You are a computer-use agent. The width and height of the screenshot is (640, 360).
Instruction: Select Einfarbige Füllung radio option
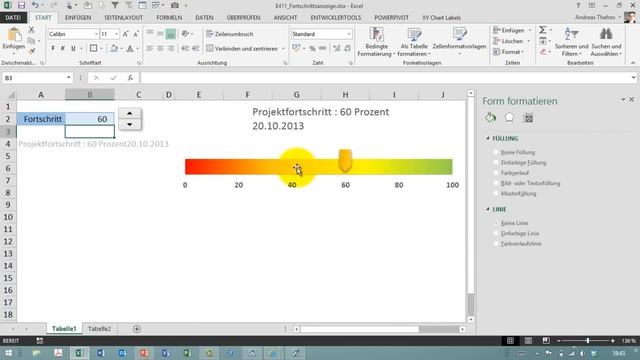(496, 162)
